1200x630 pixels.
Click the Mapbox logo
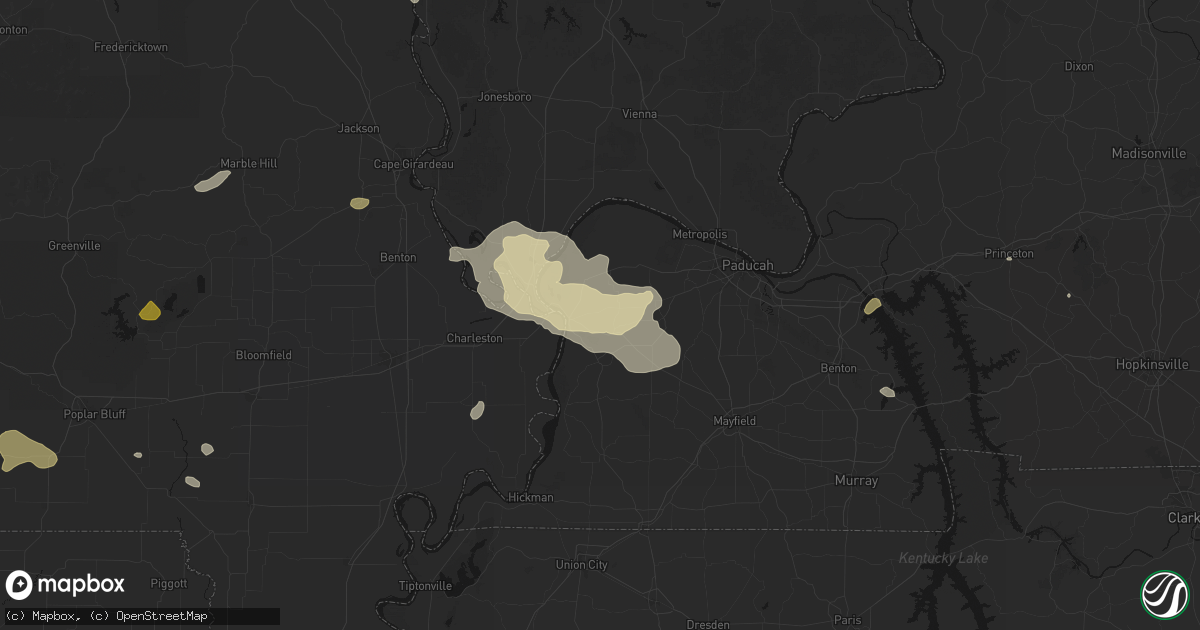[x=66, y=585]
